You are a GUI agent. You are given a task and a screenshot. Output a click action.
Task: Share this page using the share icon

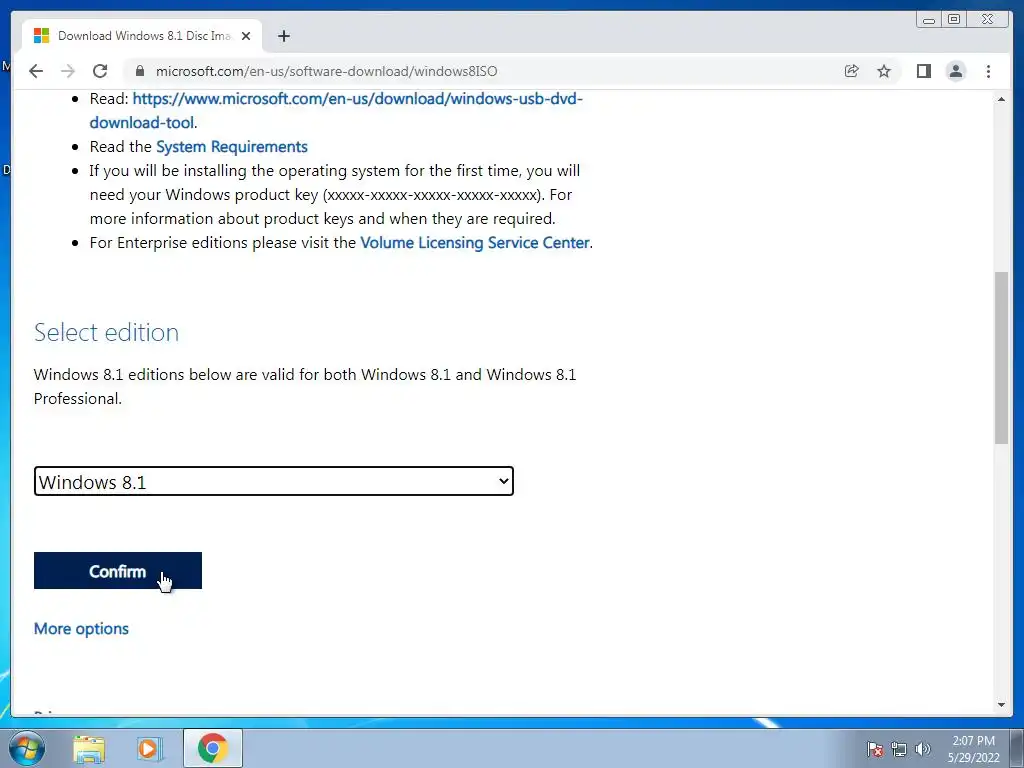(x=852, y=71)
